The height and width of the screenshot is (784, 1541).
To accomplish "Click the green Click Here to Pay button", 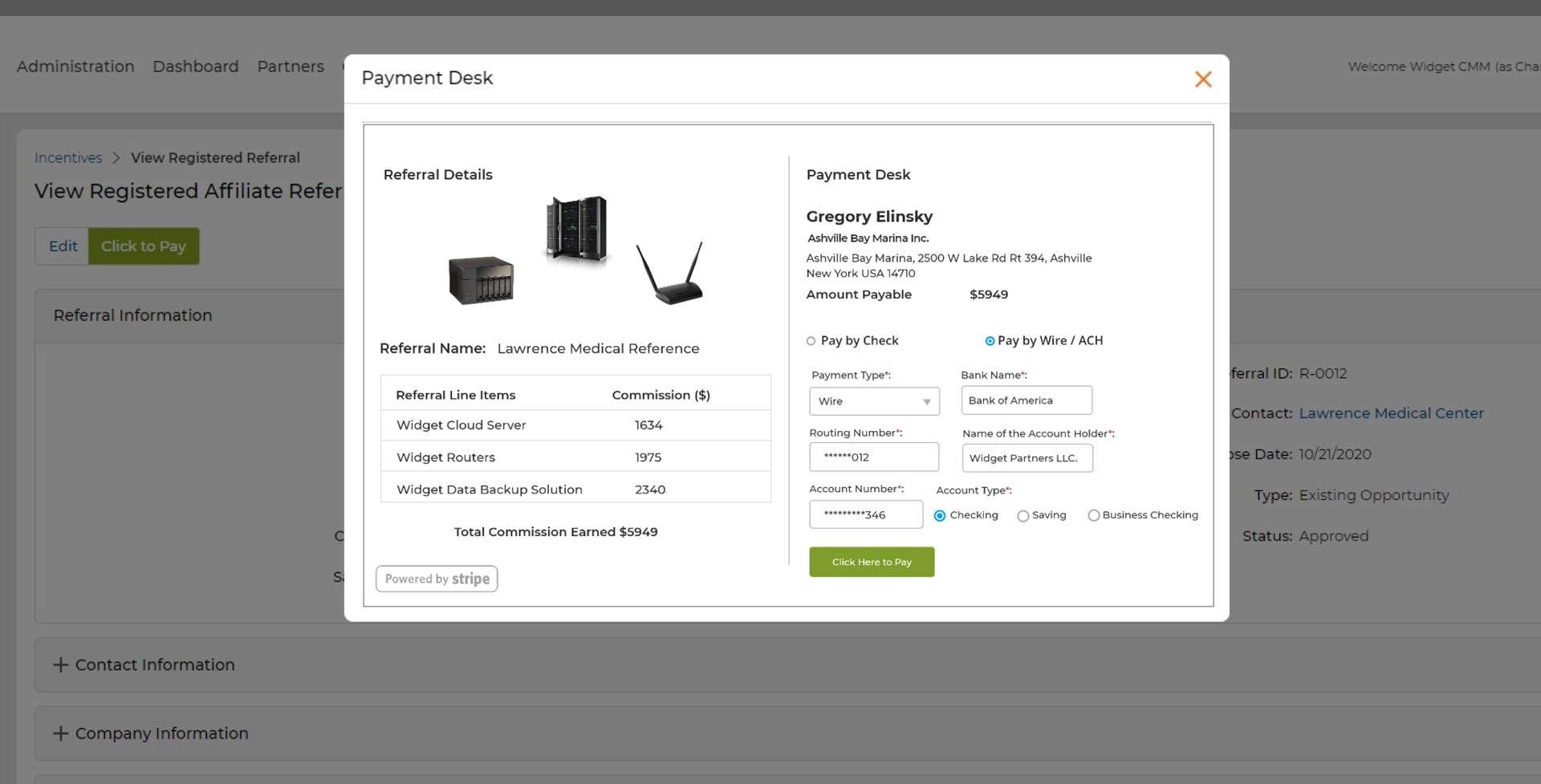I will [x=872, y=562].
